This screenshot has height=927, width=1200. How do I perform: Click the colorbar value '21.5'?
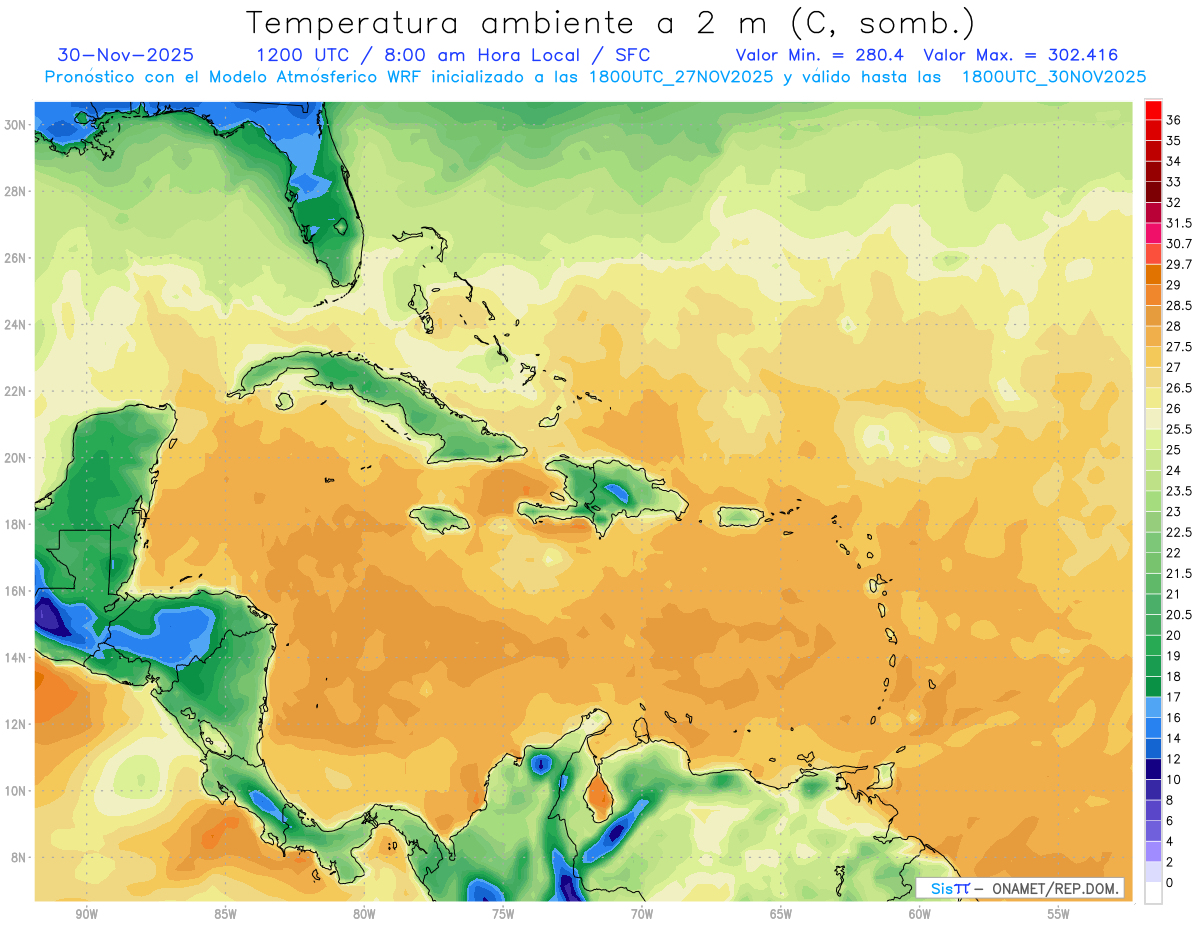coord(1179,573)
